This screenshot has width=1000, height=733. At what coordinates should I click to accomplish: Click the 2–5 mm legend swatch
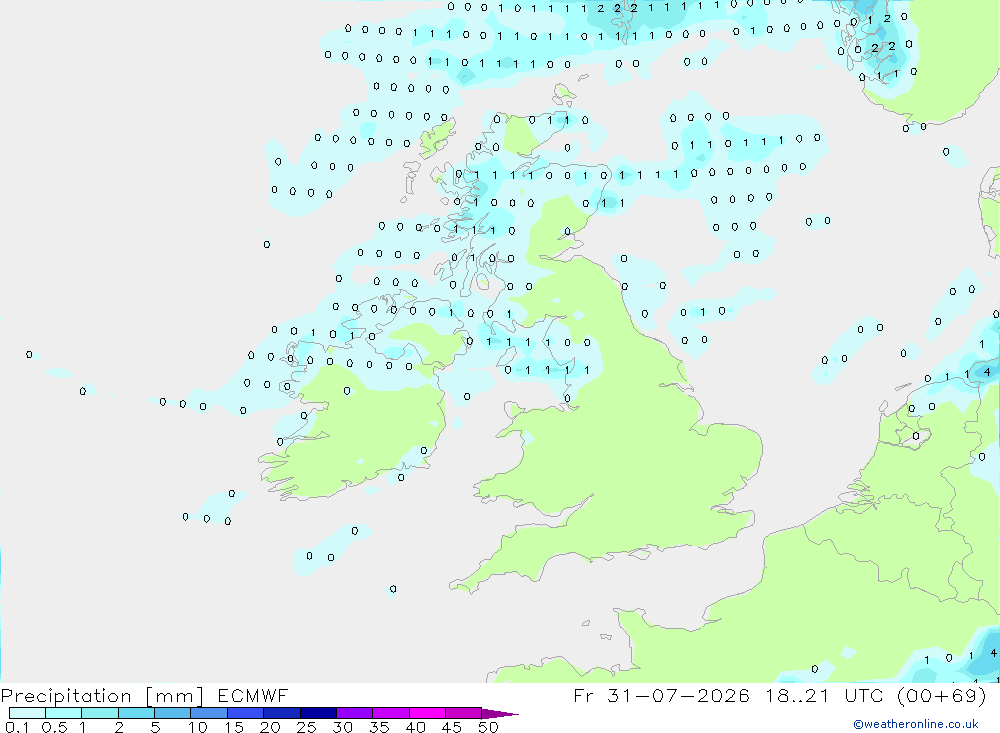[x=136, y=713]
